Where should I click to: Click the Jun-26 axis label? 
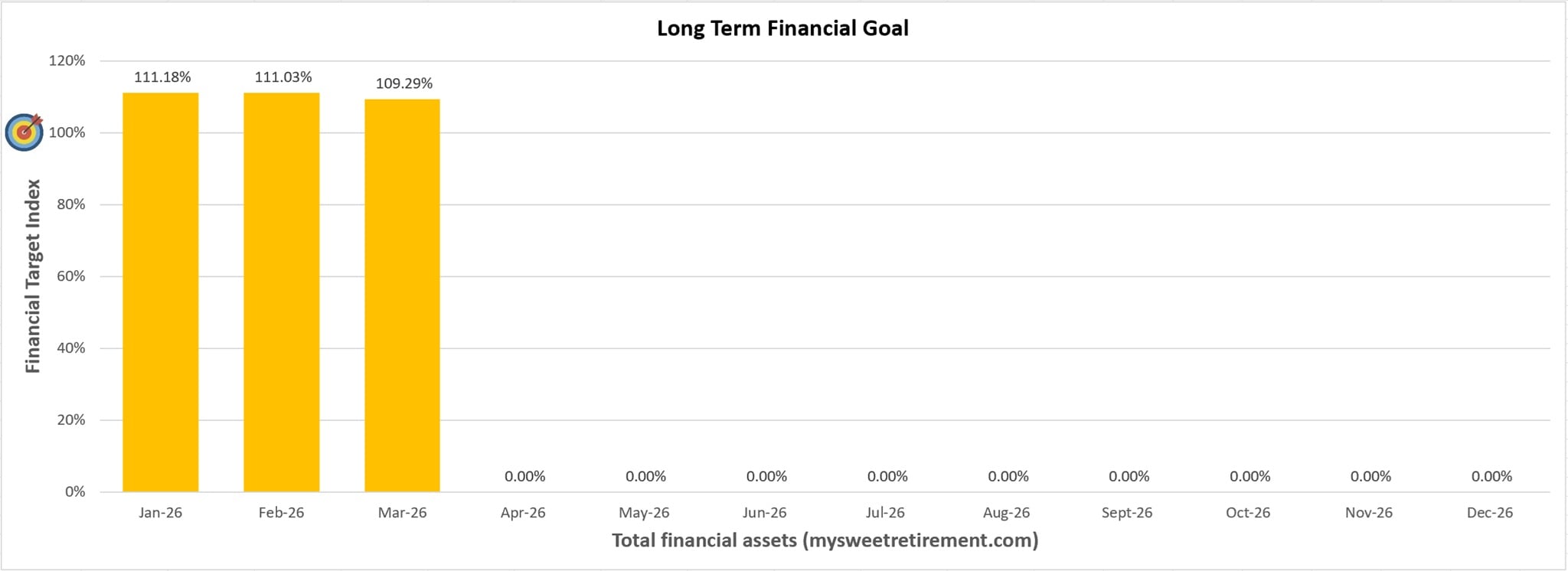point(765,513)
